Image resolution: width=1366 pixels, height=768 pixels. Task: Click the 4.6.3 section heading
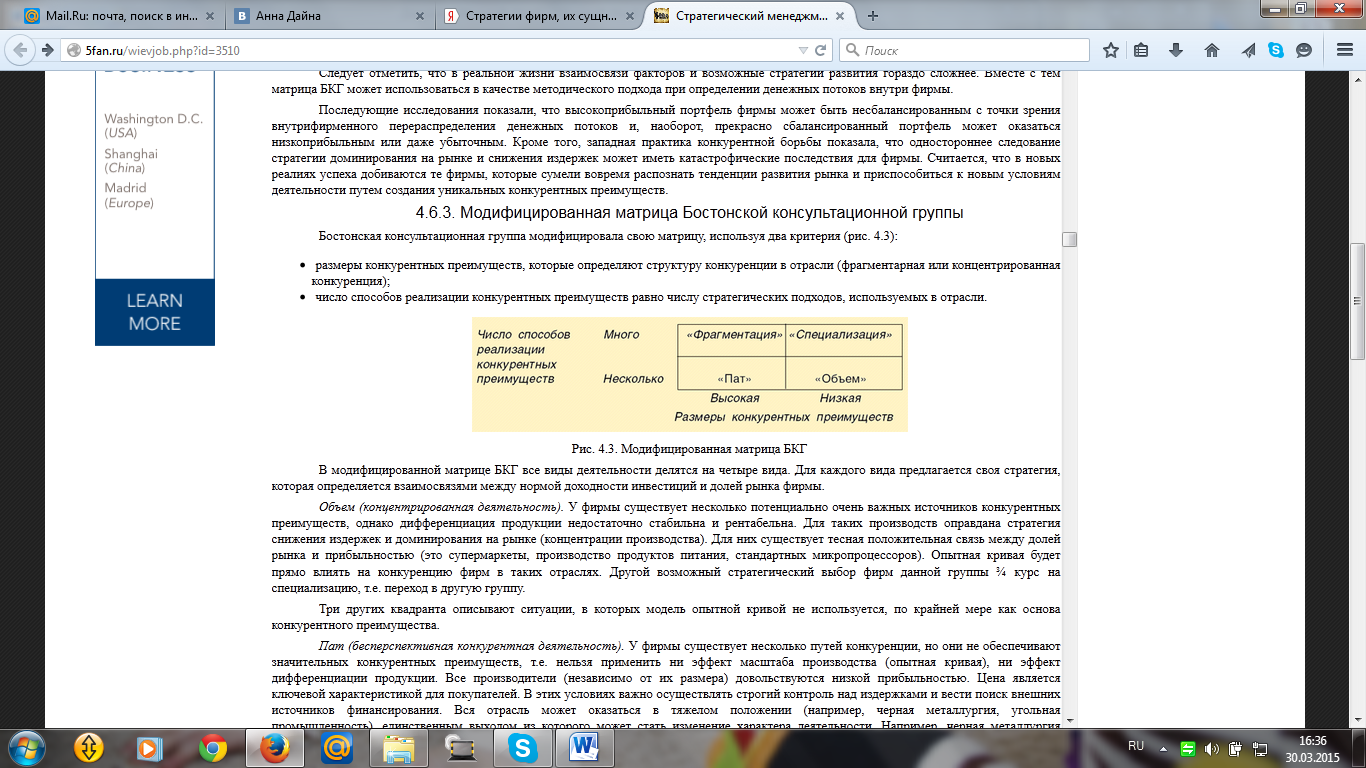[689, 213]
